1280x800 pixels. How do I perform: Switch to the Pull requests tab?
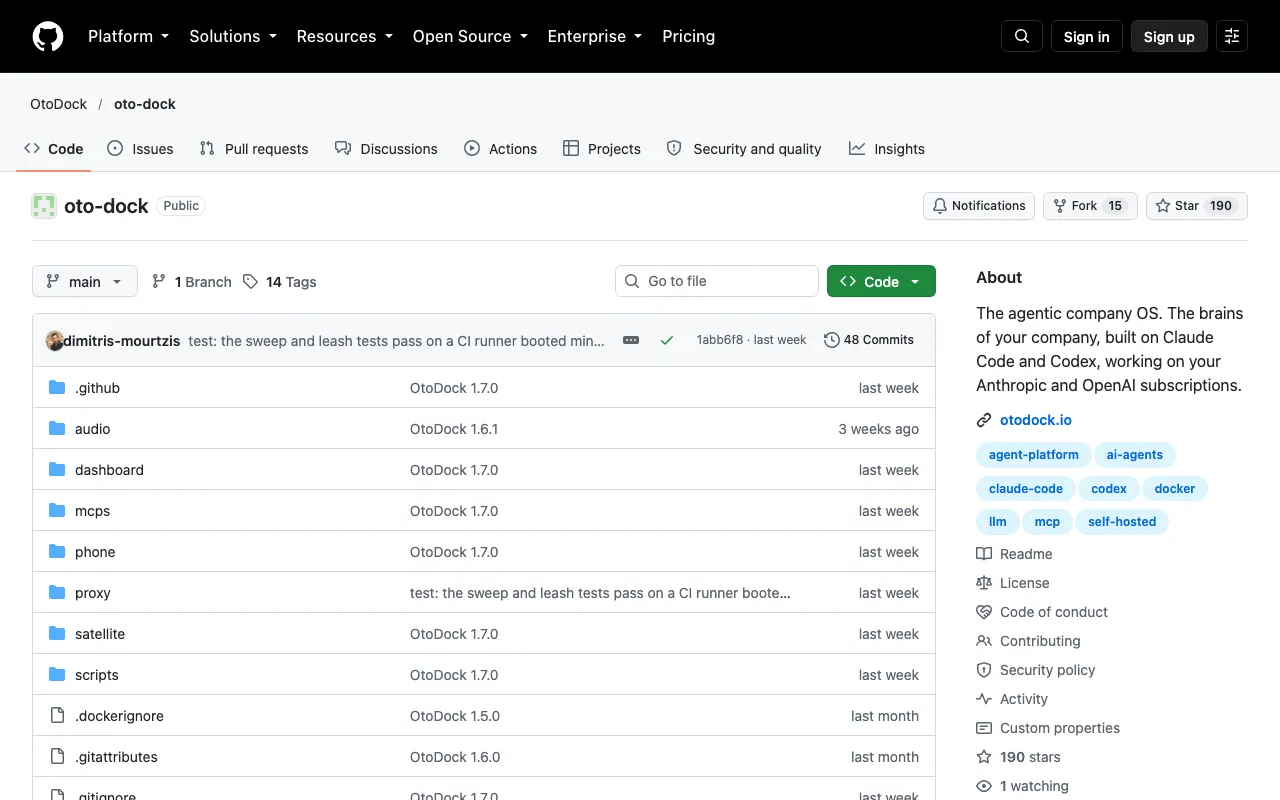pos(254,149)
